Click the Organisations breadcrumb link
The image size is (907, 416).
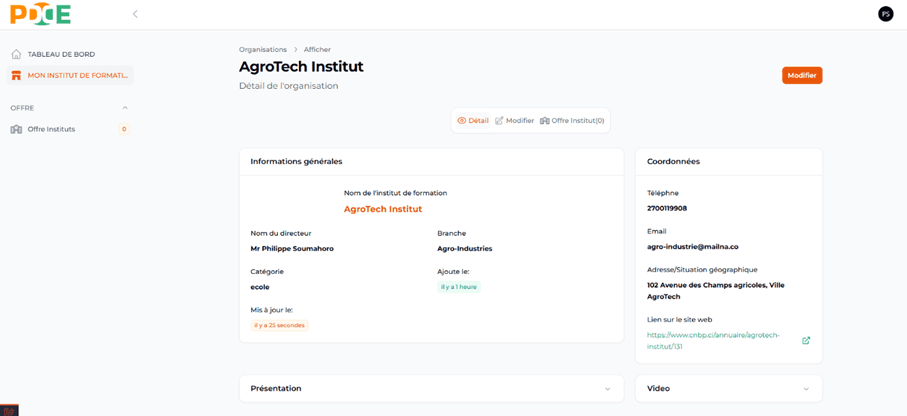[x=262, y=49]
